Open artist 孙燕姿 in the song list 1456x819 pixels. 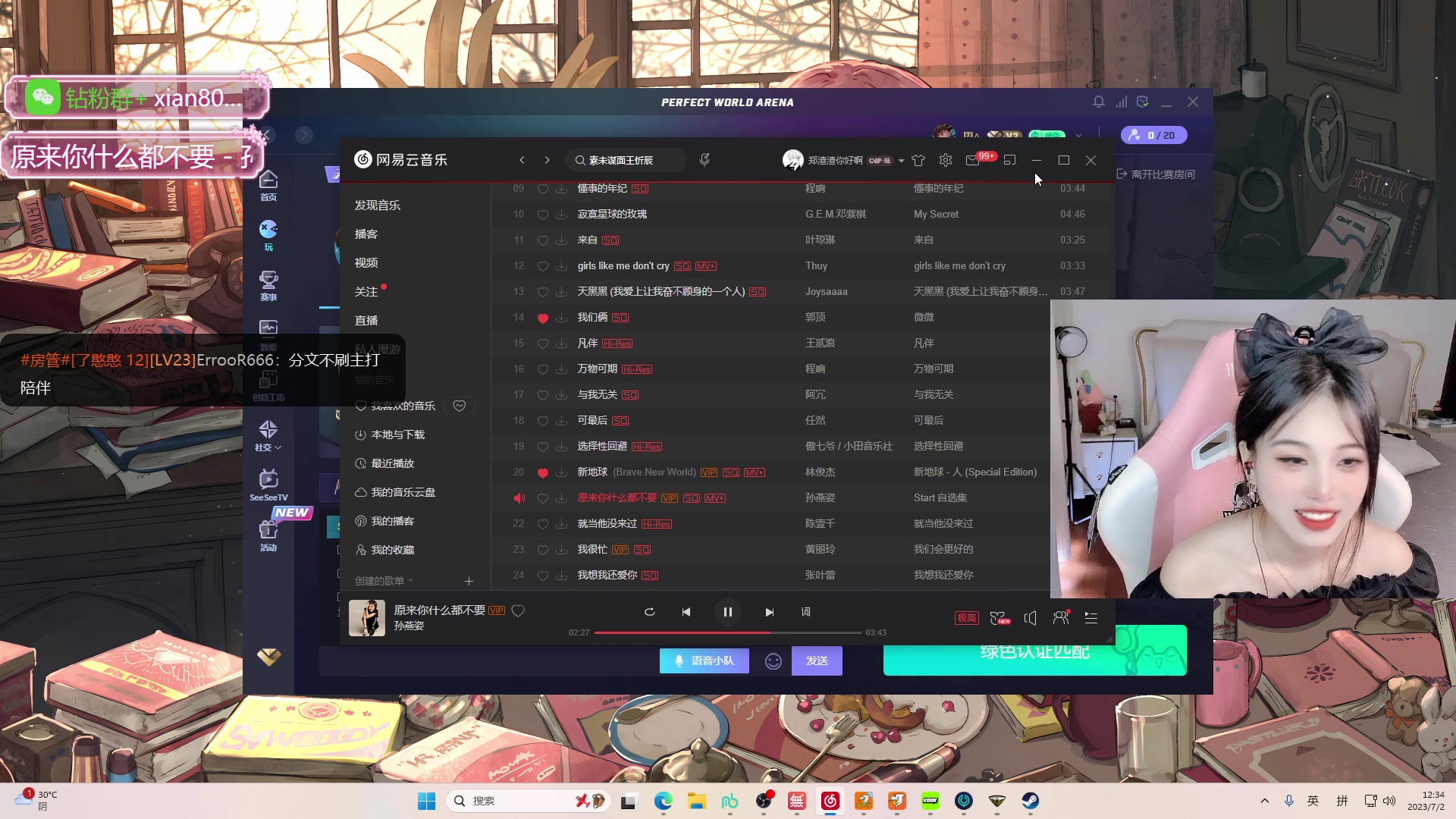point(820,498)
